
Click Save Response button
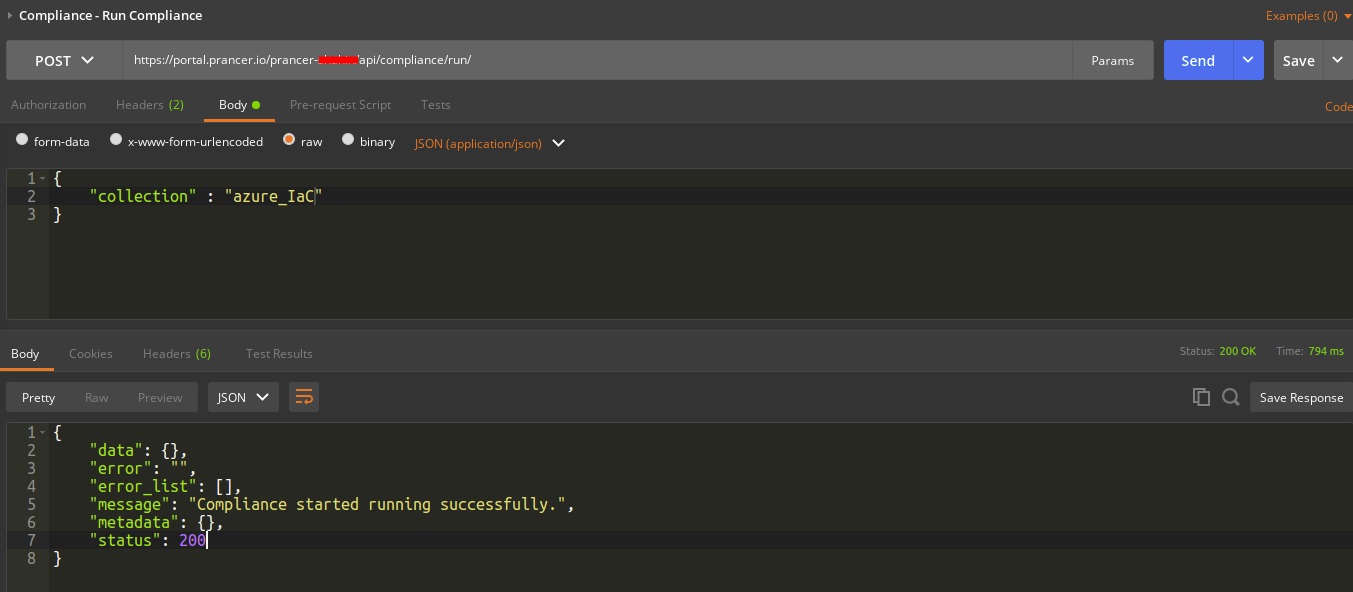(x=1301, y=397)
